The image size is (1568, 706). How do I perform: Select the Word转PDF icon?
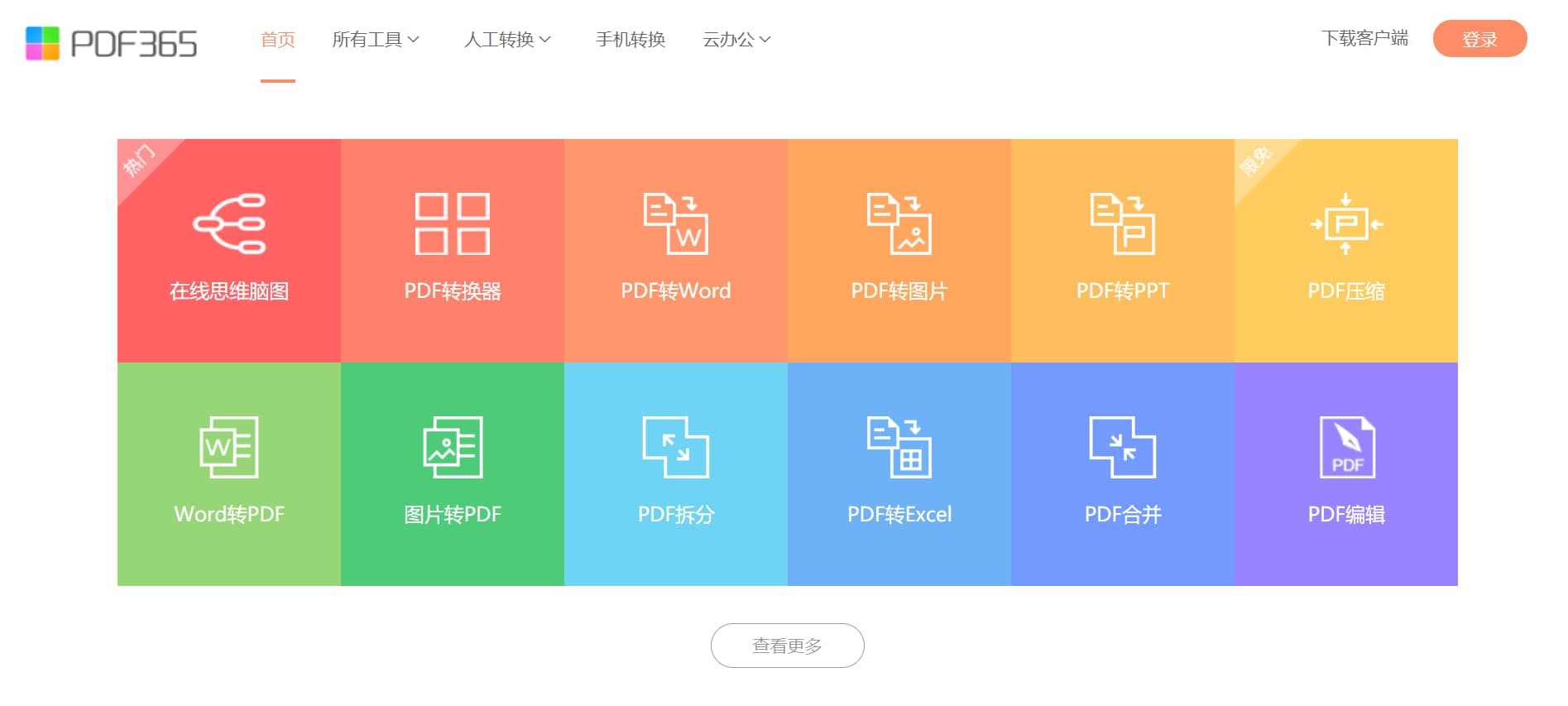point(229,447)
